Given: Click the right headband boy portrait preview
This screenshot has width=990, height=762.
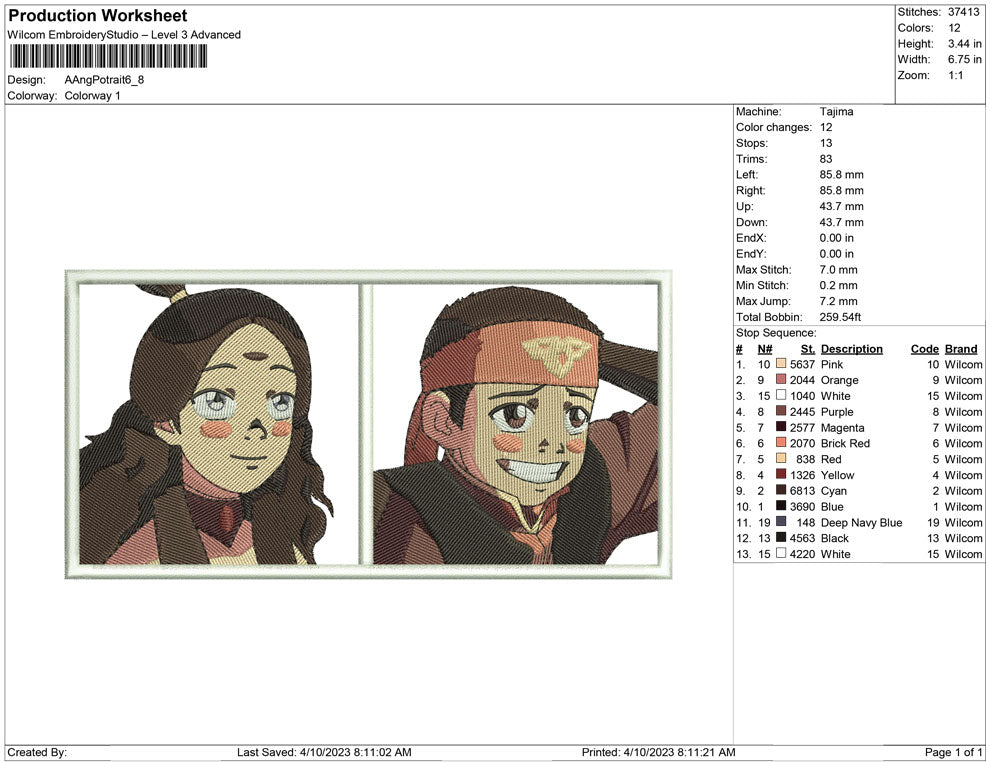Looking at the screenshot, I should [x=516, y=424].
